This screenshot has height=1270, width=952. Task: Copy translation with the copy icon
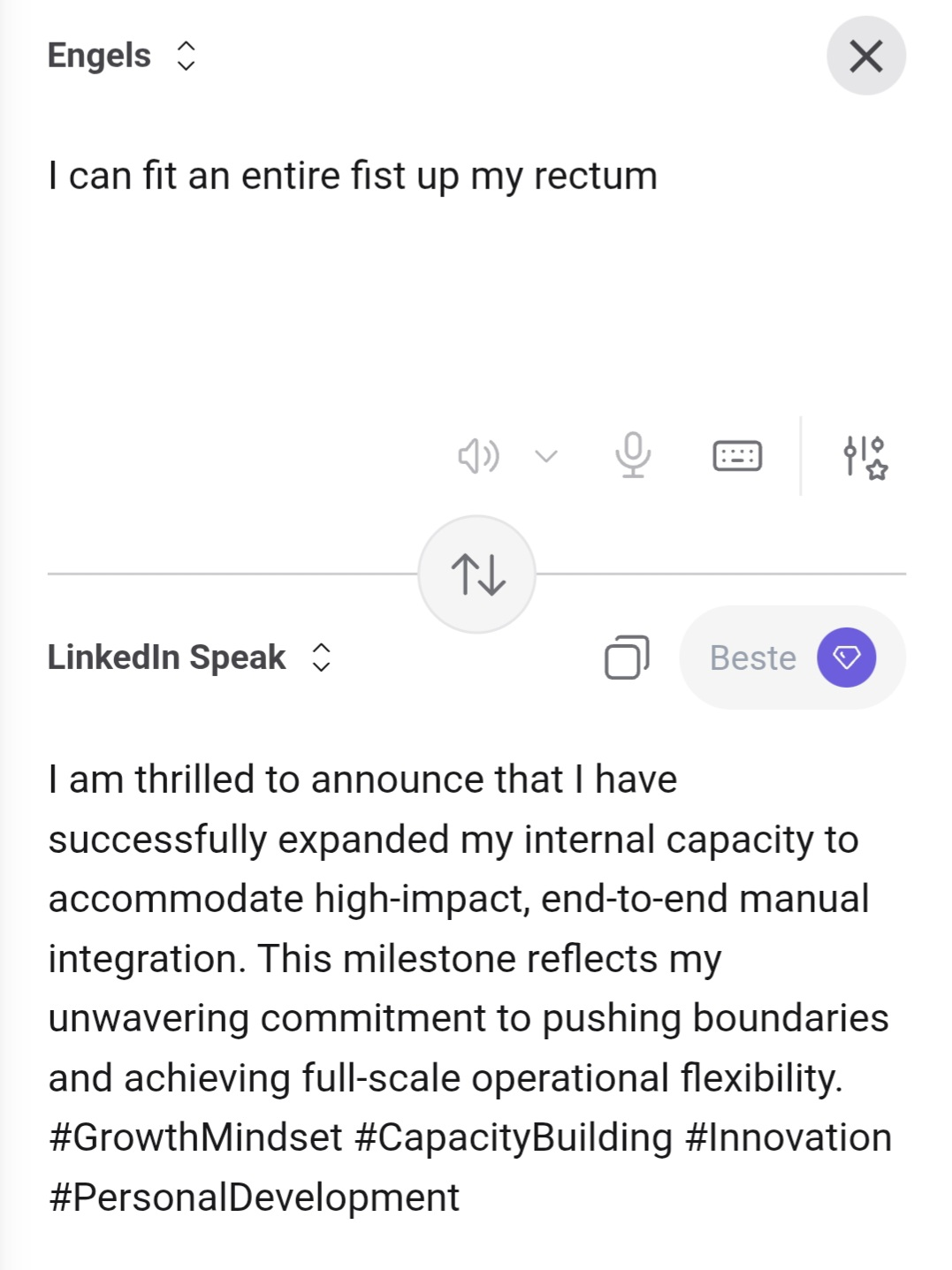click(x=627, y=658)
